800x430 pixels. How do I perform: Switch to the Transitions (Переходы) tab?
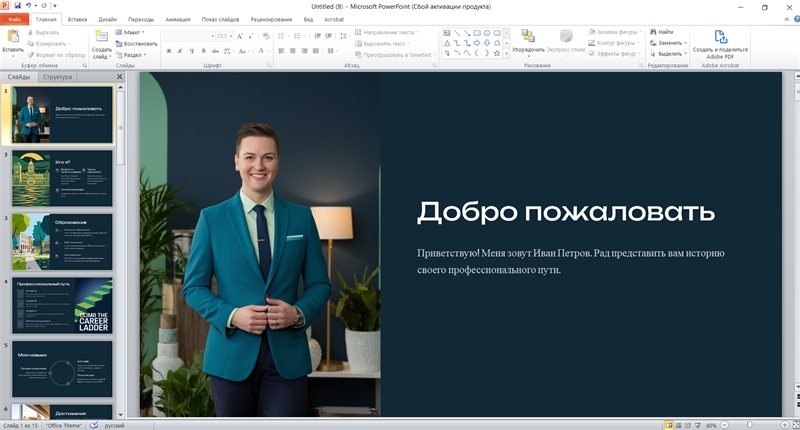click(x=141, y=19)
